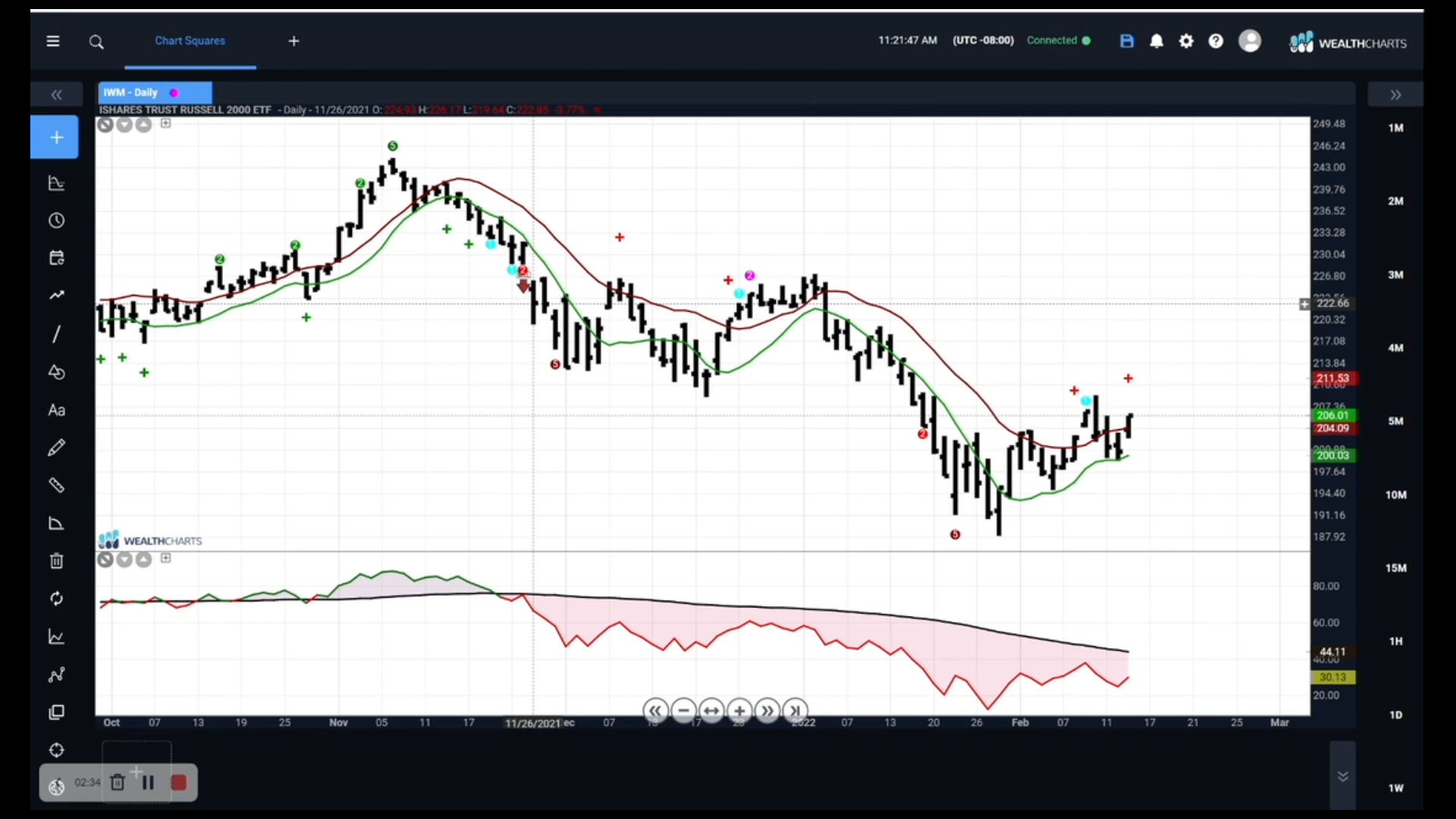Toggle the crosshair target tool
1456x819 pixels.
click(x=56, y=750)
